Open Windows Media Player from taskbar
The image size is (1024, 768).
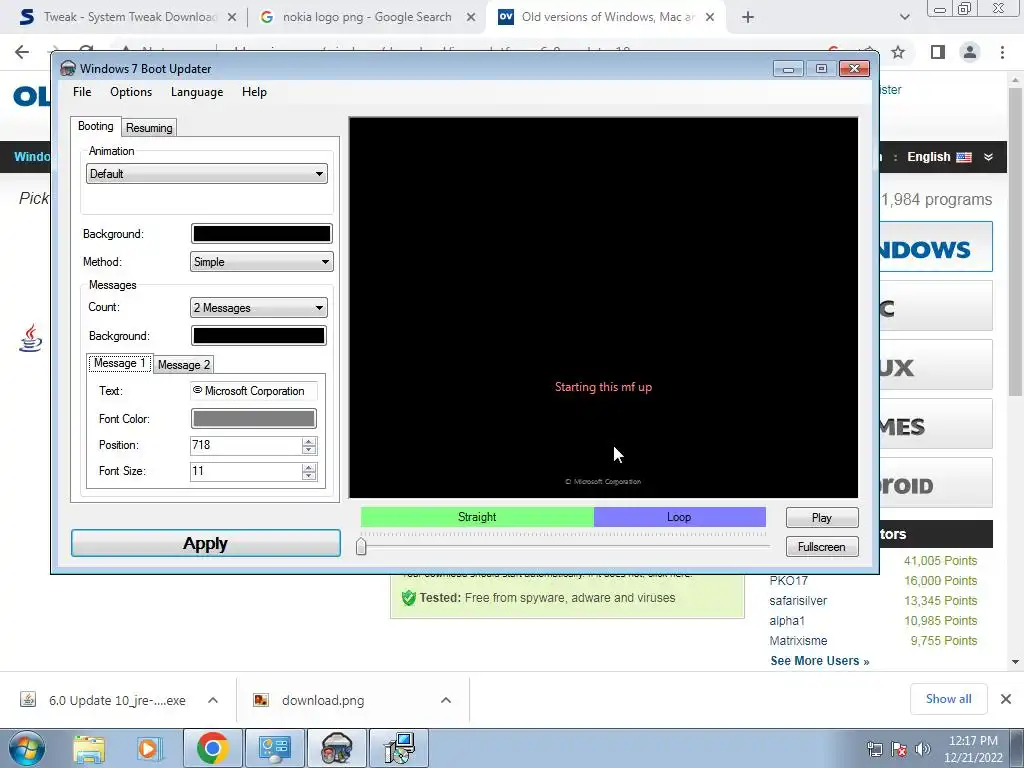148,748
